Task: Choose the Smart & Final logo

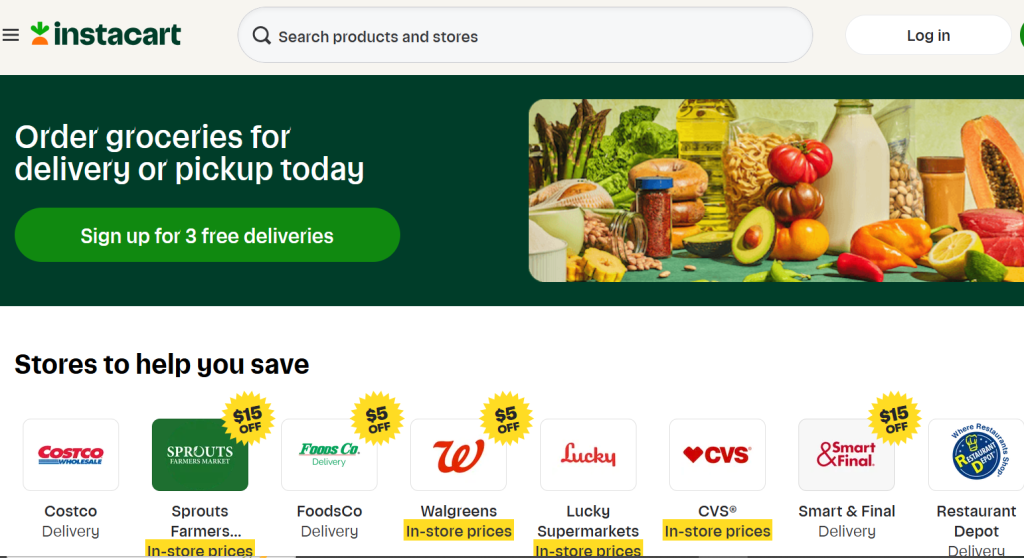Action: (846, 455)
